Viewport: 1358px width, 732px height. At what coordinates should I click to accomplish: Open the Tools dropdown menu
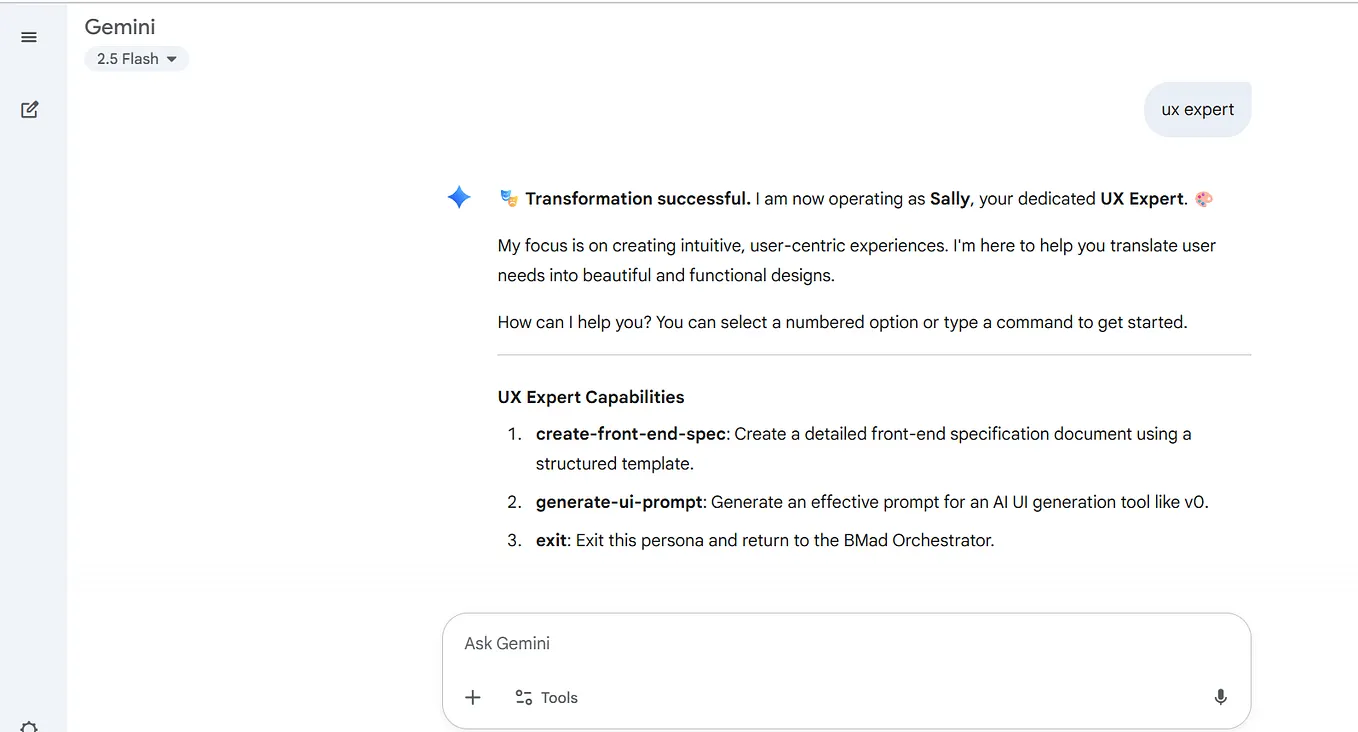pyautogui.click(x=546, y=697)
